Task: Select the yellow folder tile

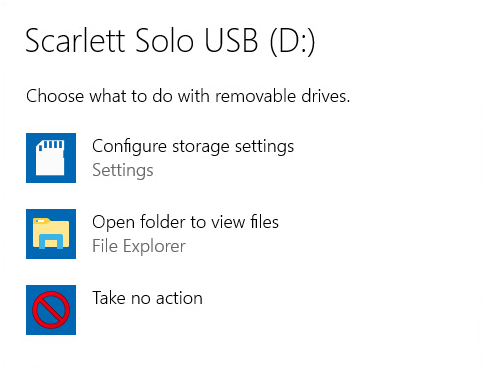Action: point(51,234)
